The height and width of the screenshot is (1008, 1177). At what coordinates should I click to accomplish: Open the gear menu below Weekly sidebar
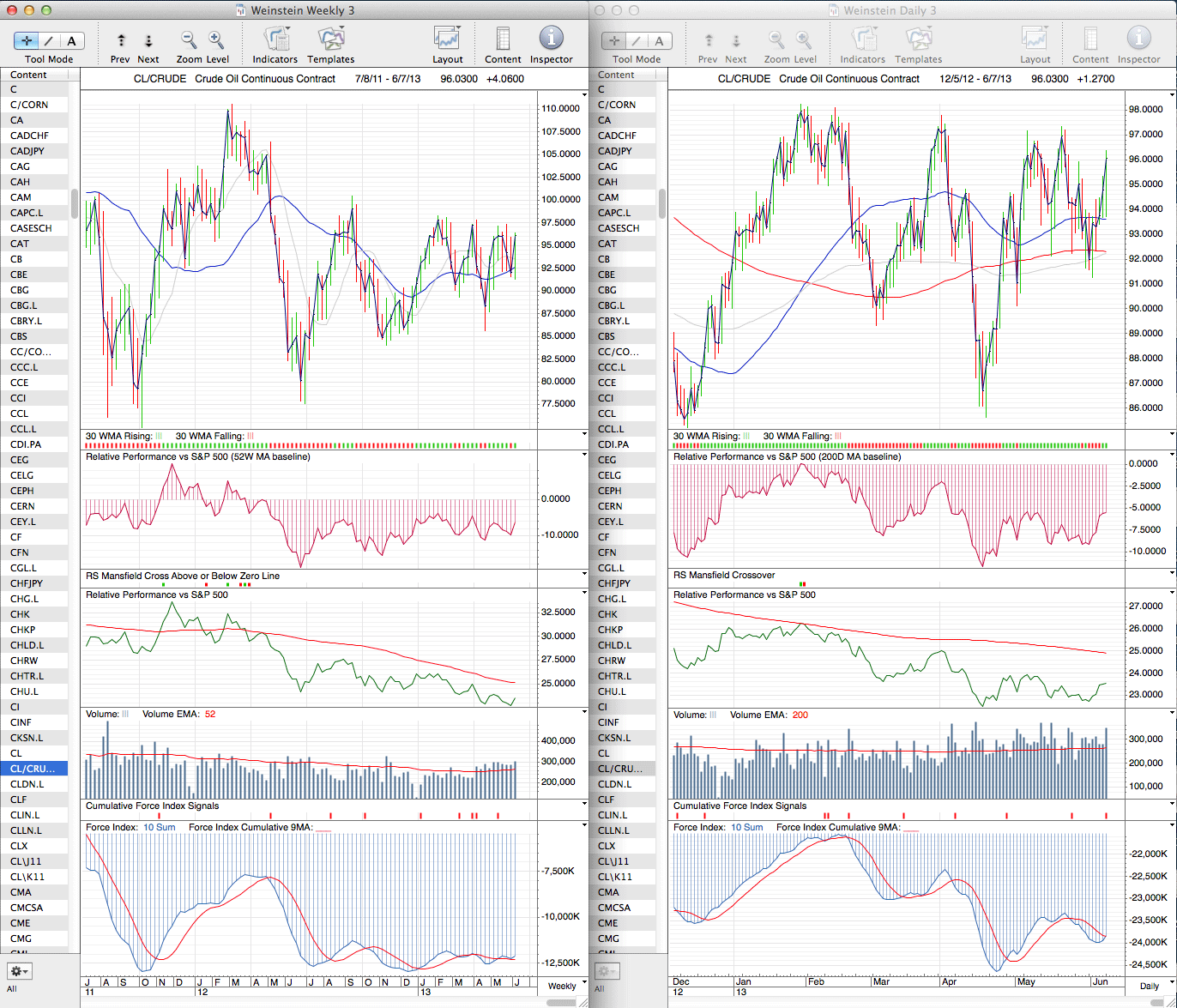coord(19,971)
